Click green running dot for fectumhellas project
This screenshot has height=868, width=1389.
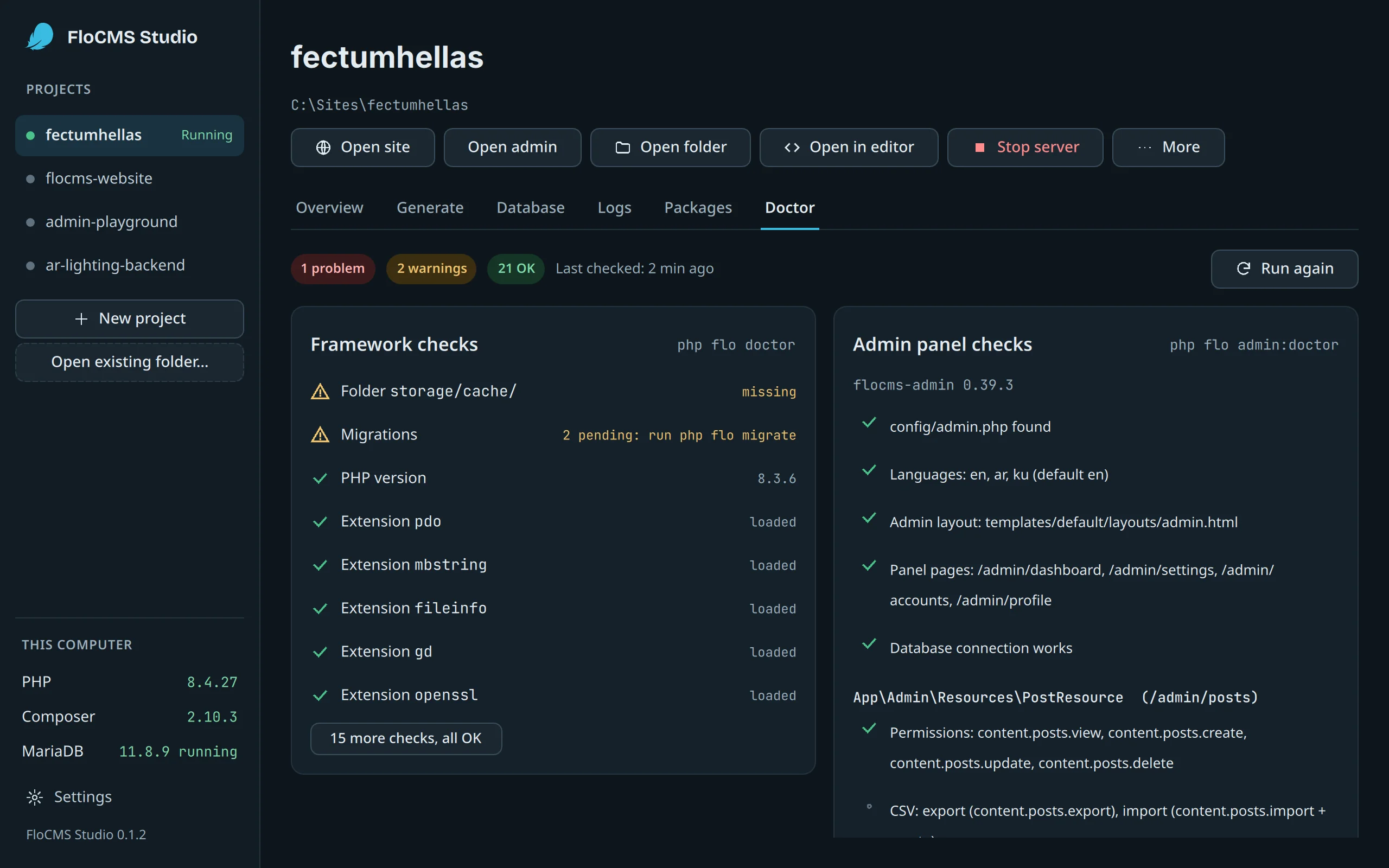[x=30, y=136]
